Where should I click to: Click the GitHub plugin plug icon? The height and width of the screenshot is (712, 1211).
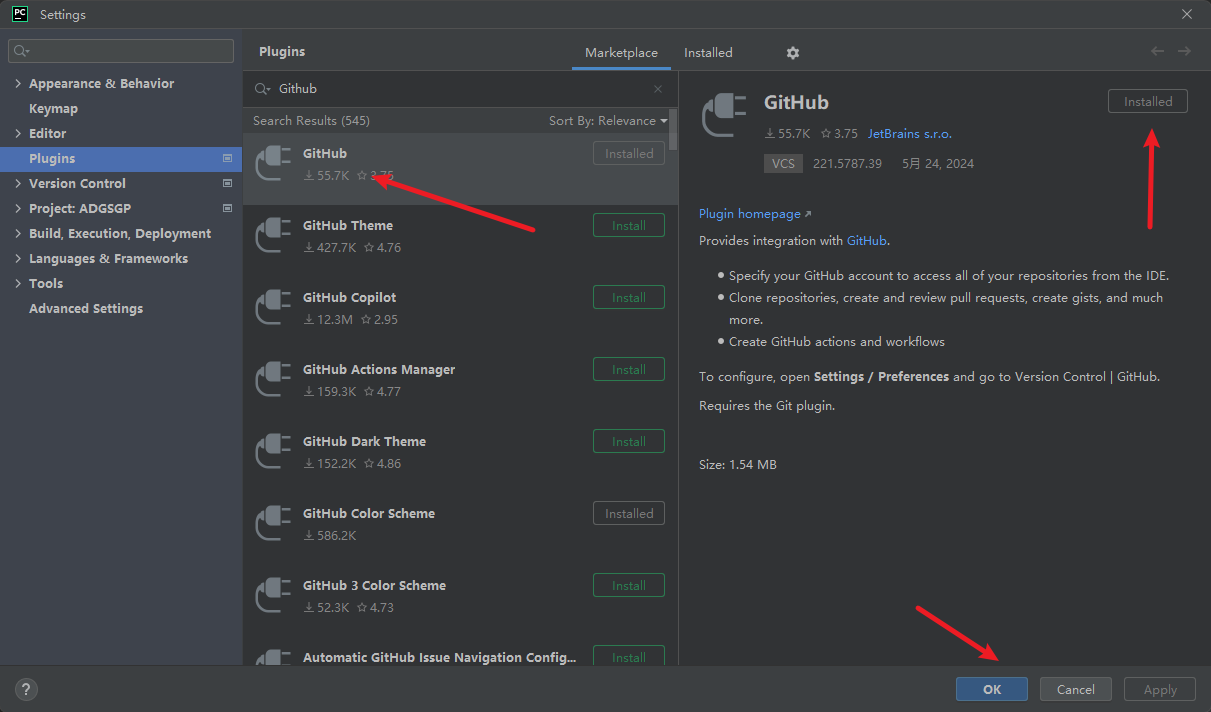coord(273,163)
